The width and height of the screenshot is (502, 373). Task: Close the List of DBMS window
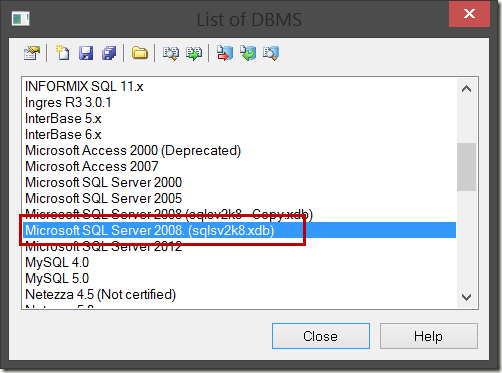coord(469,14)
